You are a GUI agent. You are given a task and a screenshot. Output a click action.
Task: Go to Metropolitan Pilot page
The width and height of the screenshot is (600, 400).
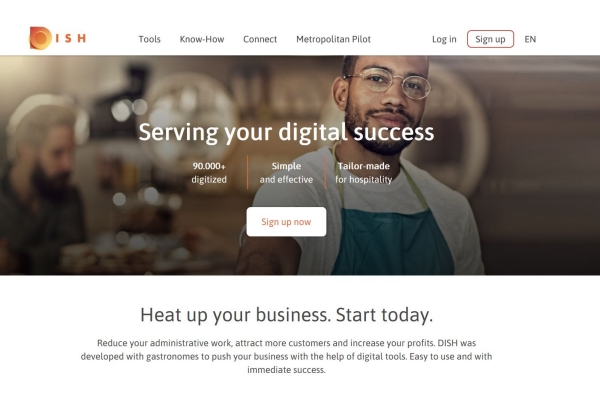click(x=333, y=39)
